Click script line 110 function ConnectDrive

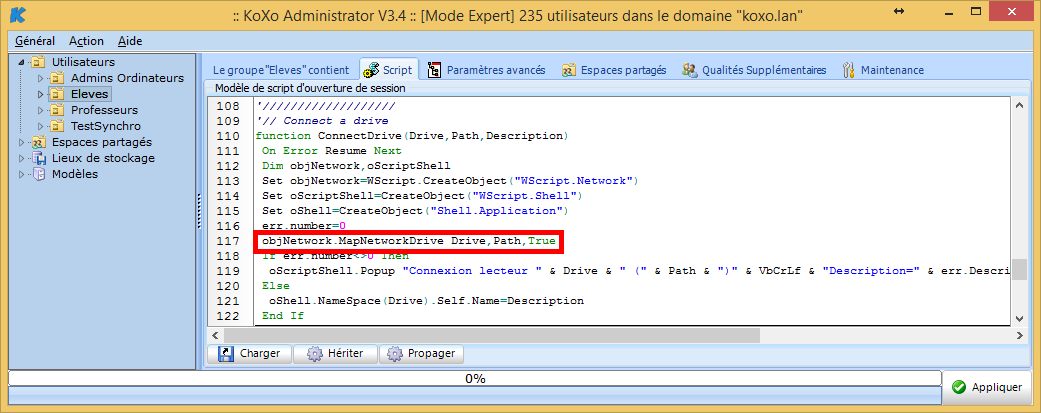pos(412,136)
